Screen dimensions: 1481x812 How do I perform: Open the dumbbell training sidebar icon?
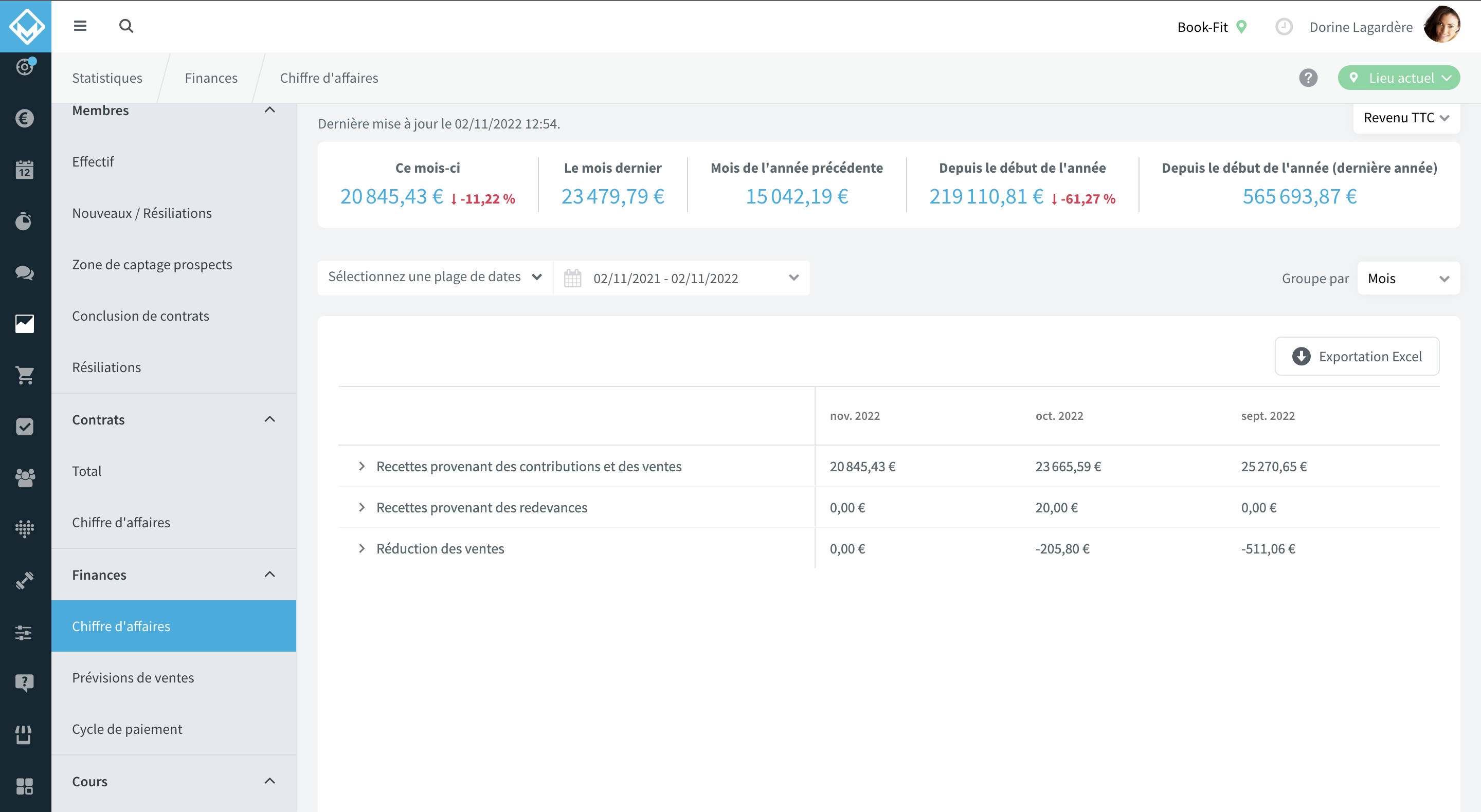tap(25, 580)
